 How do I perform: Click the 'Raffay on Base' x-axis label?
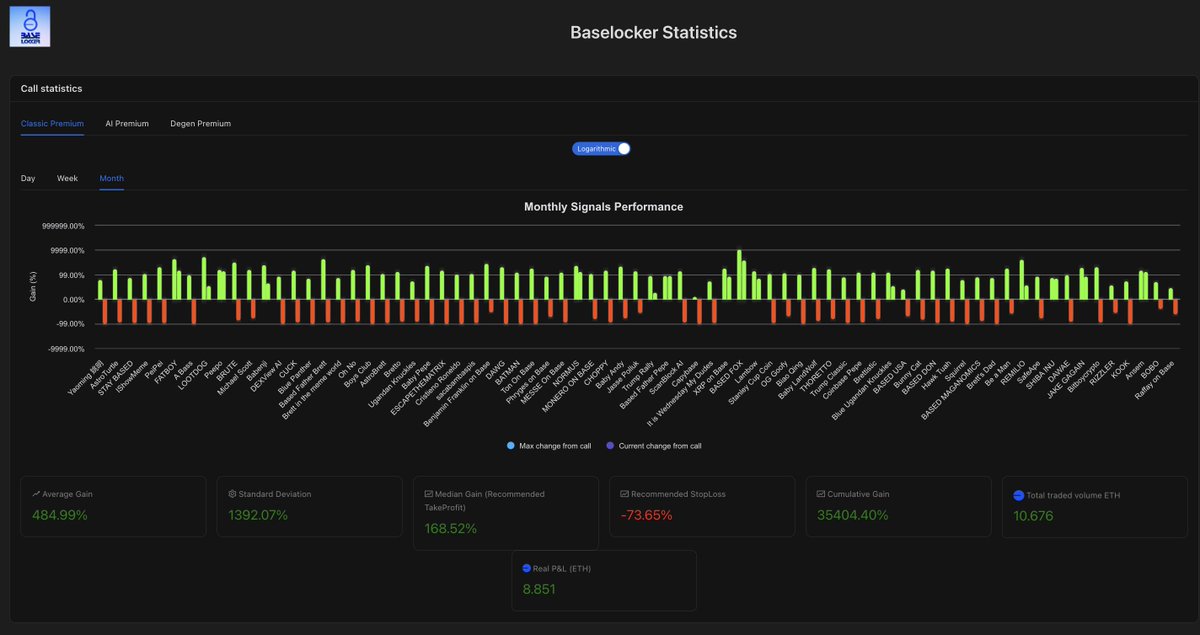(x=1157, y=379)
